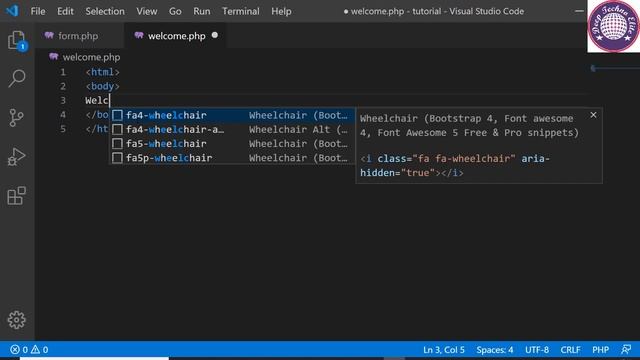640x360 pixels.
Task: Select the welcome.php tab
Action: coord(175,36)
